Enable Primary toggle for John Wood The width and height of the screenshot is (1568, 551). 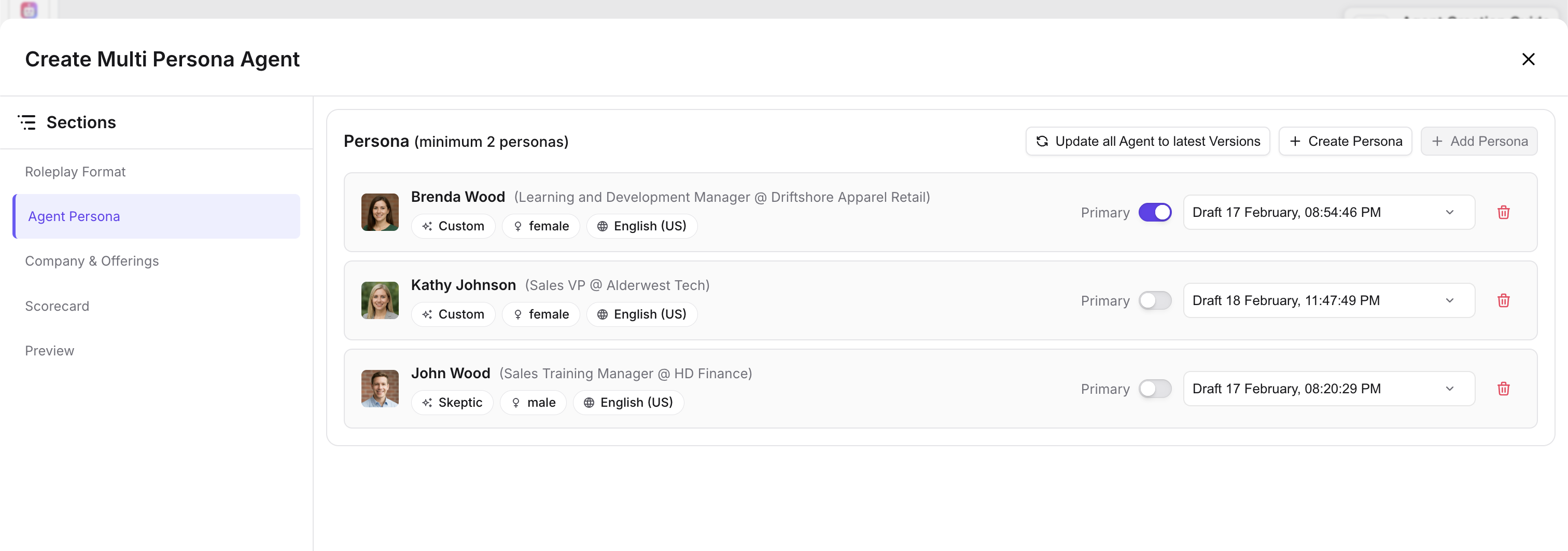click(x=1155, y=389)
